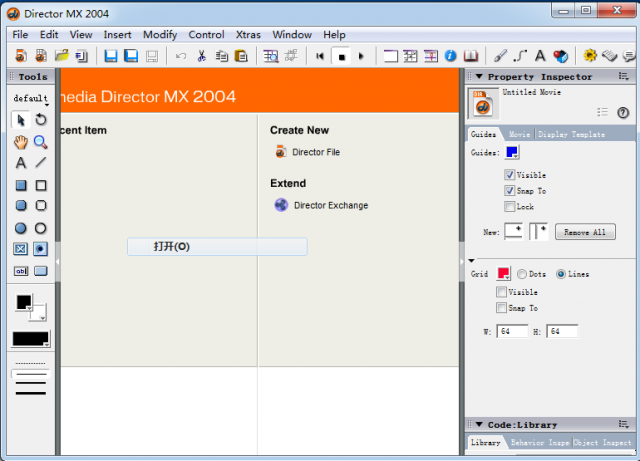Enable the Guides Lock checkbox
The height and width of the screenshot is (461, 640).
tap(509, 207)
